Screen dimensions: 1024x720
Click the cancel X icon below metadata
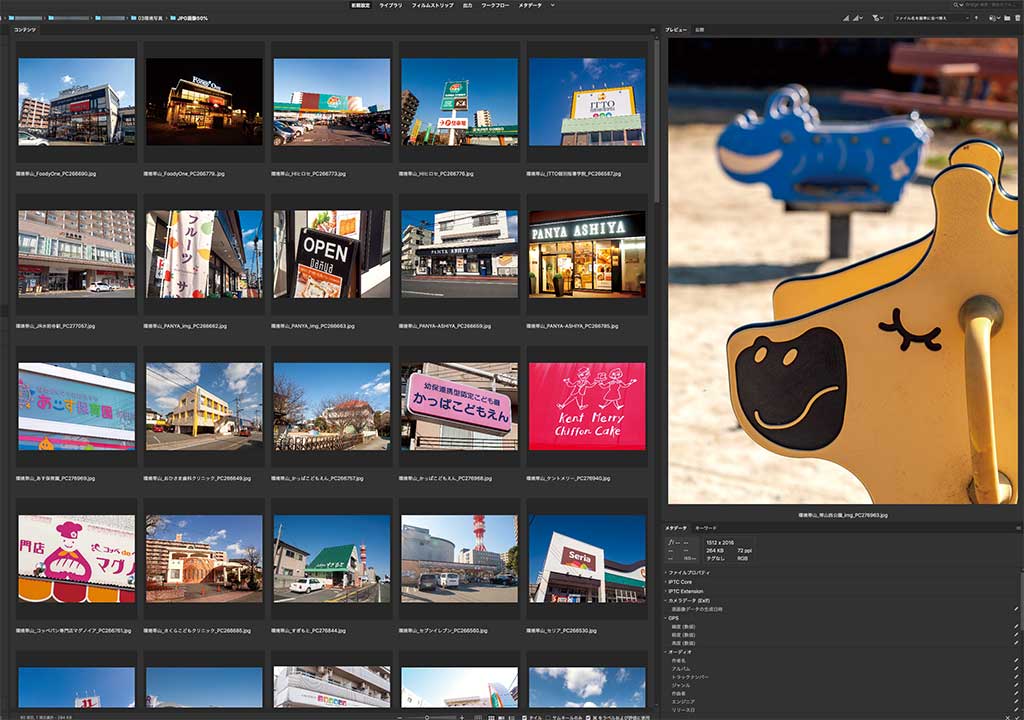point(1009,717)
